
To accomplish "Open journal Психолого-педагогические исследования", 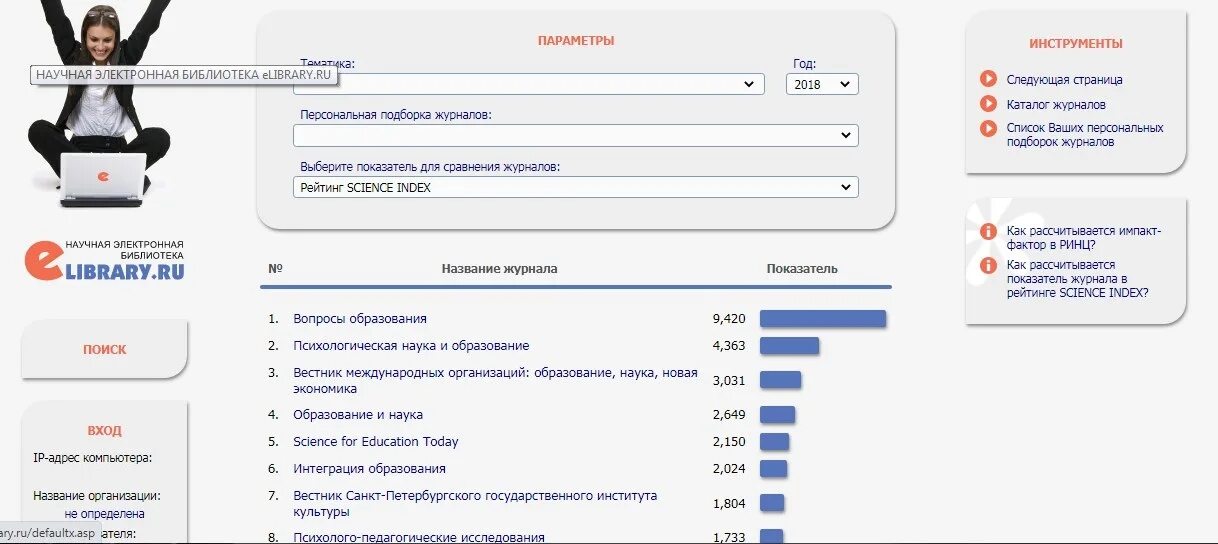I will tap(419, 537).
